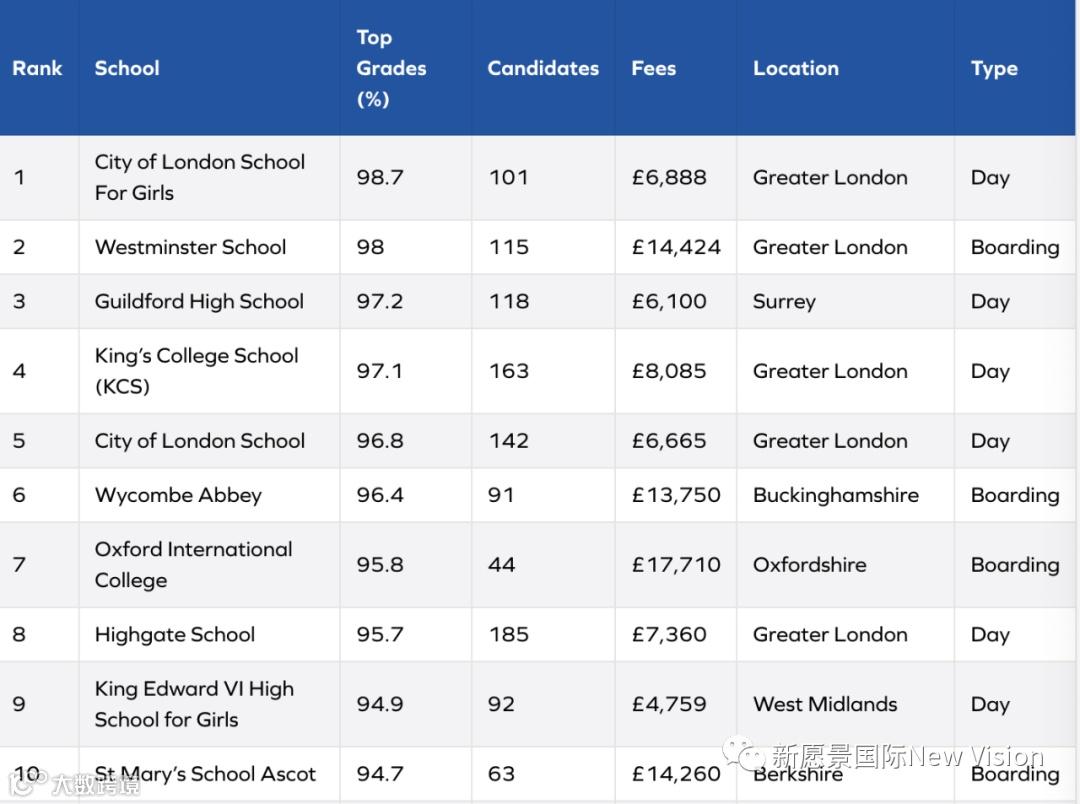1080x804 pixels.
Task: Select the West Midlands location cell
Action: [x=825, y=704]
